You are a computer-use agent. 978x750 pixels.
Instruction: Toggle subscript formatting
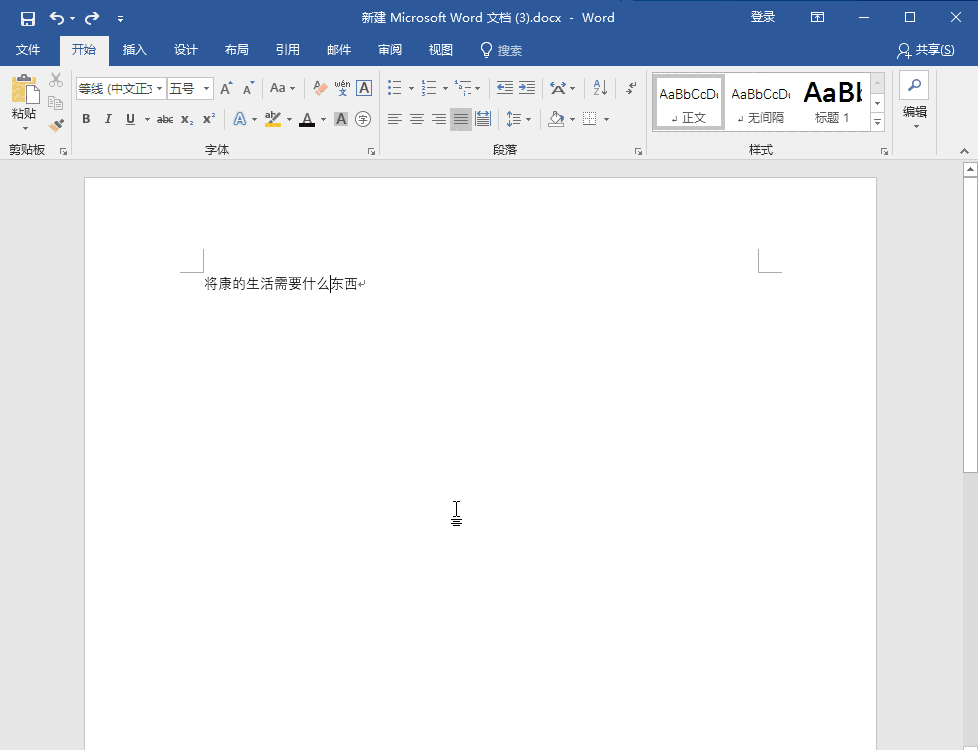[x=187, y=119]
